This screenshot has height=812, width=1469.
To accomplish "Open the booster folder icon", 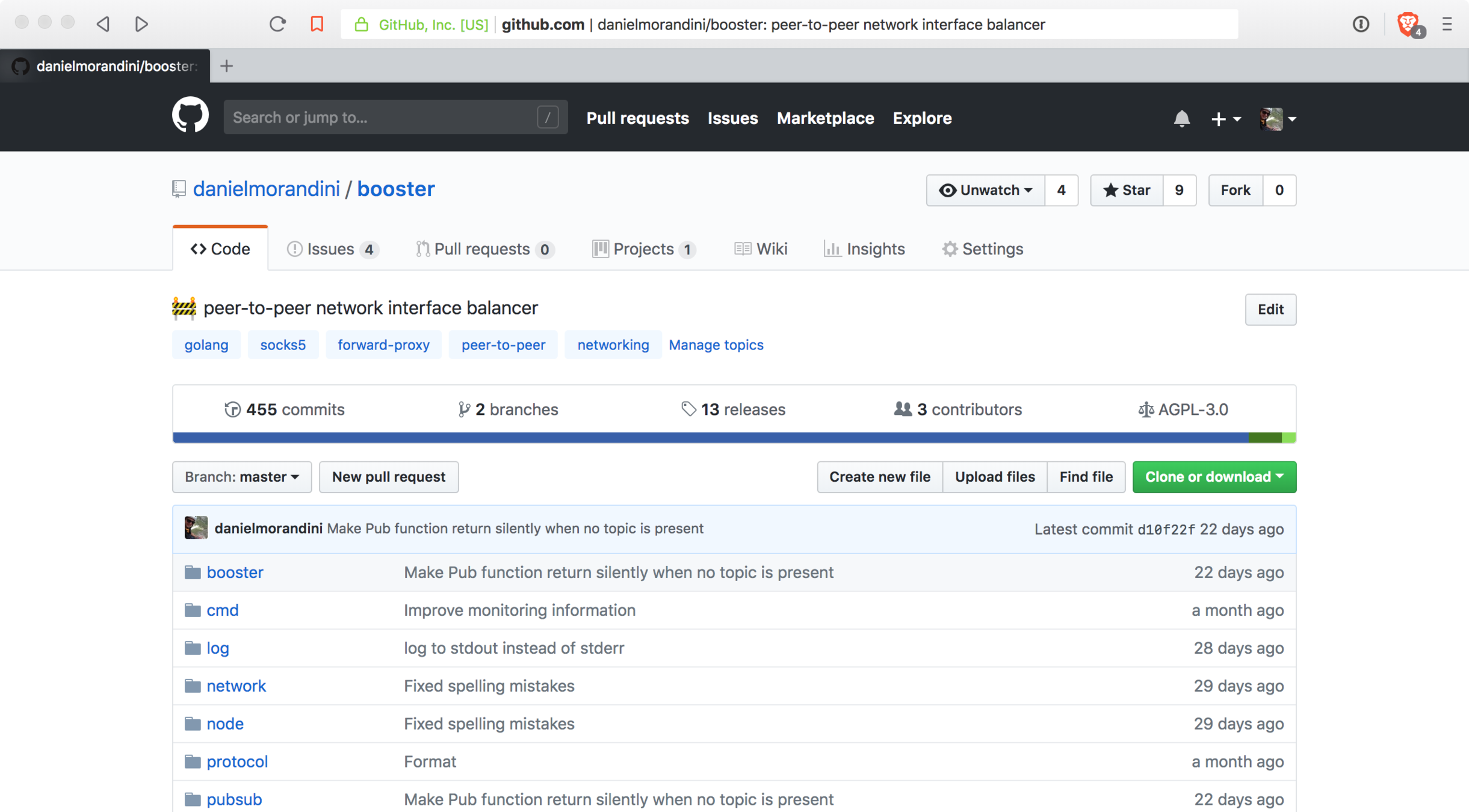I will [x=193, y=572].
